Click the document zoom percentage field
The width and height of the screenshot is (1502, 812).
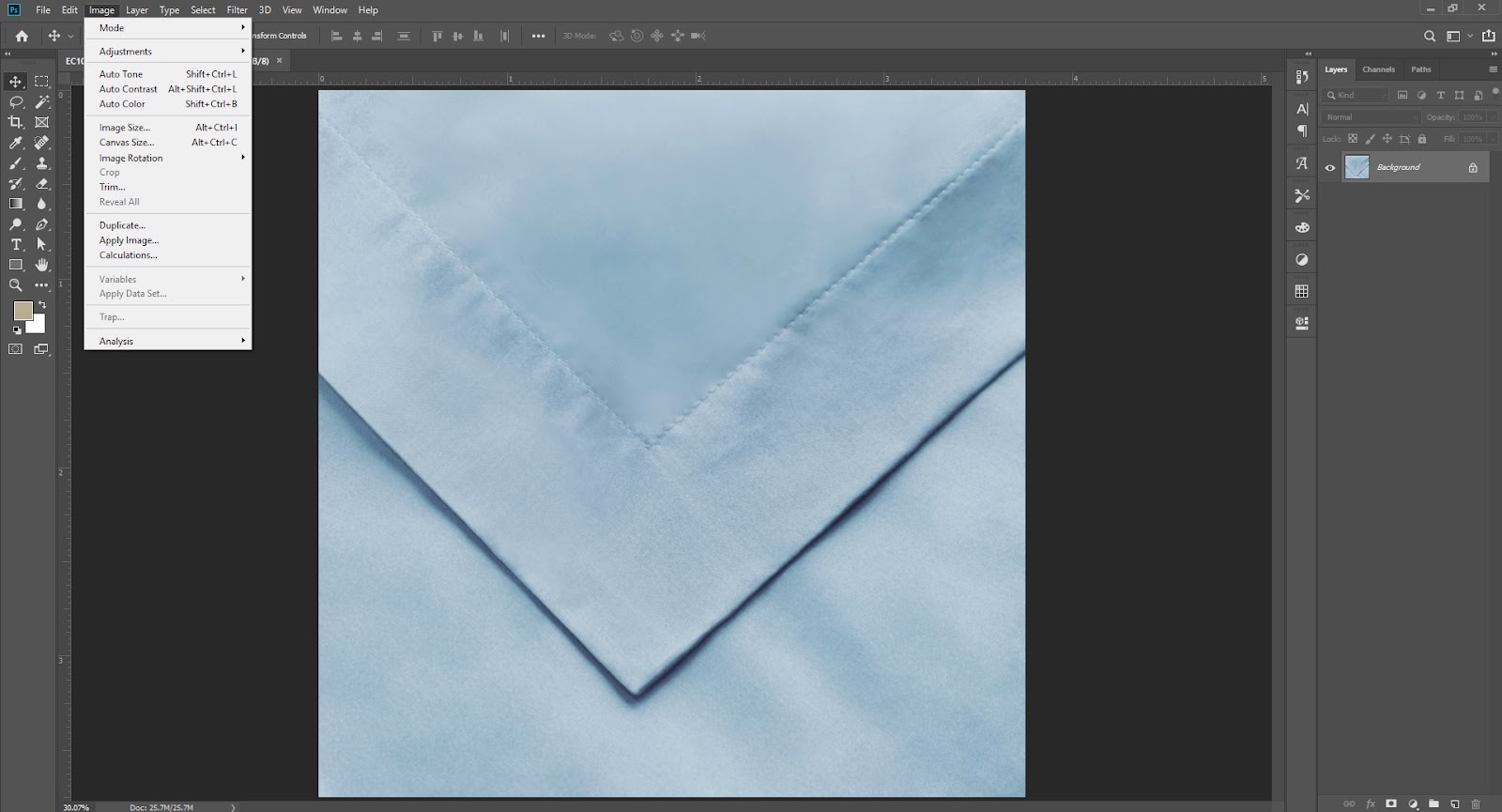tap(76, 807)
